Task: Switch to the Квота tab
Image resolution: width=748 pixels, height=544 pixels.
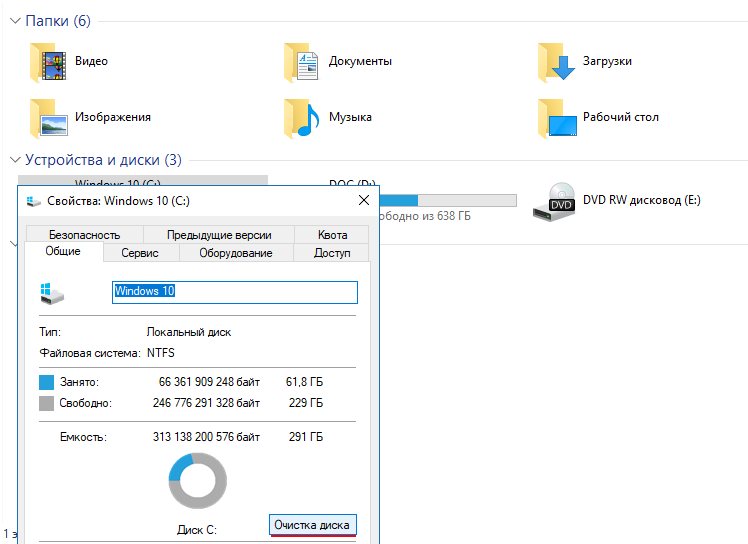Action: point(332,235)
